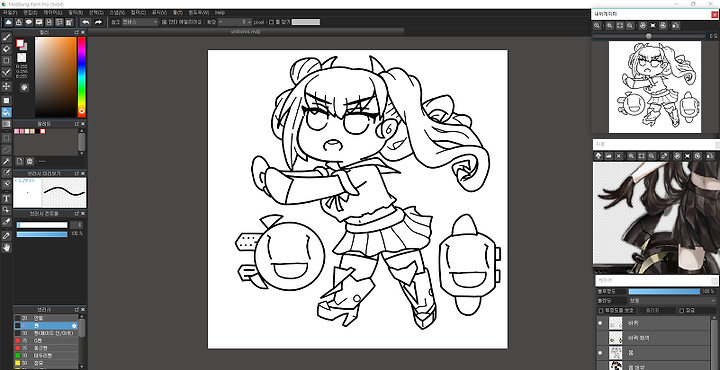Viewport: 720px width, 370px height.
Task: Select the Select Pen tool
Action: tap(6, 173)
